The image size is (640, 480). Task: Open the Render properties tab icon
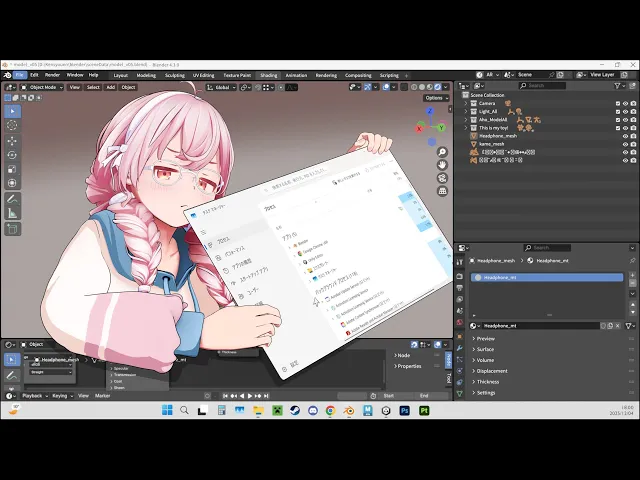[460, 276]
